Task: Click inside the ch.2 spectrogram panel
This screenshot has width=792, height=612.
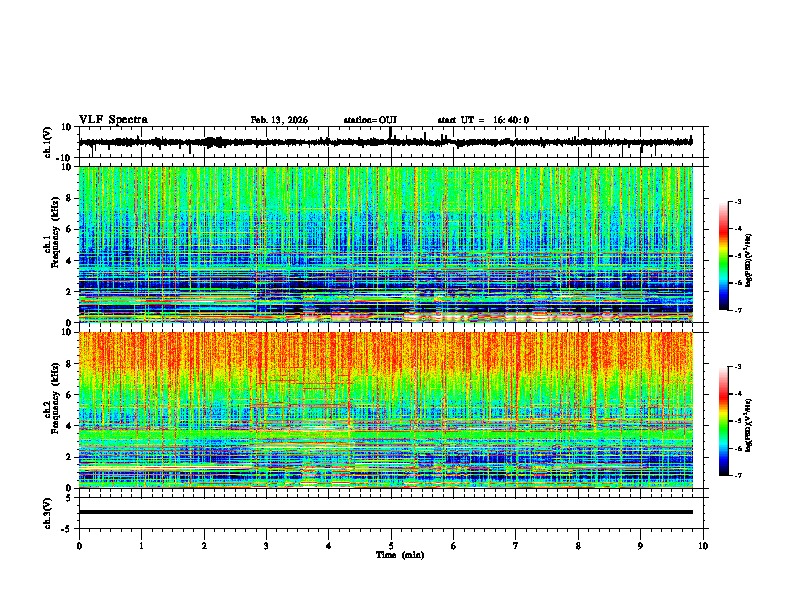Action: pyautogui.click(x=386, y=410)
